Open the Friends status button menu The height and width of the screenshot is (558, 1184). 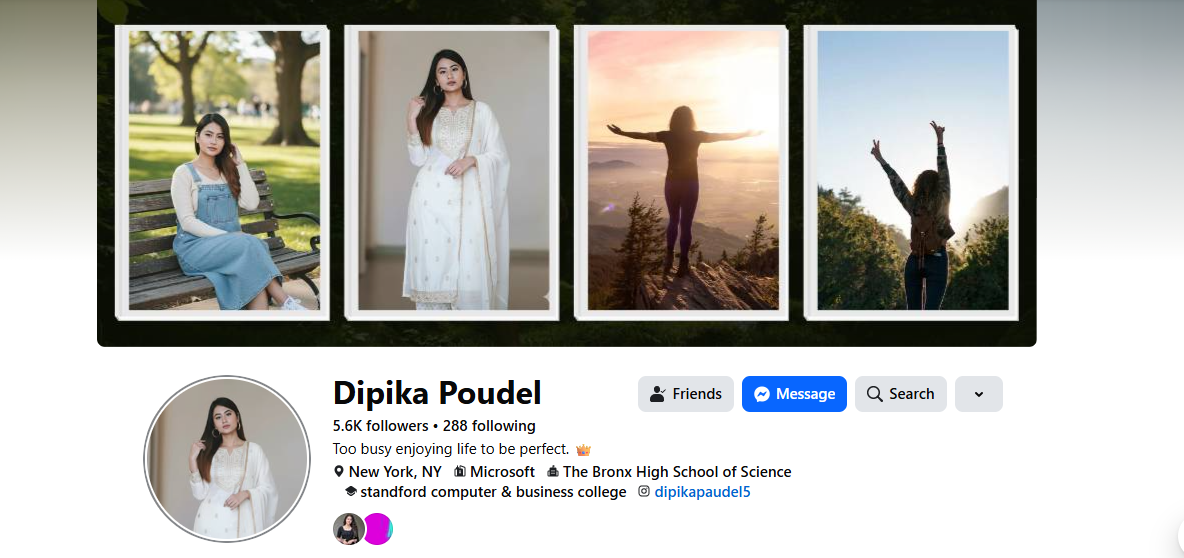tap(686, 394)
